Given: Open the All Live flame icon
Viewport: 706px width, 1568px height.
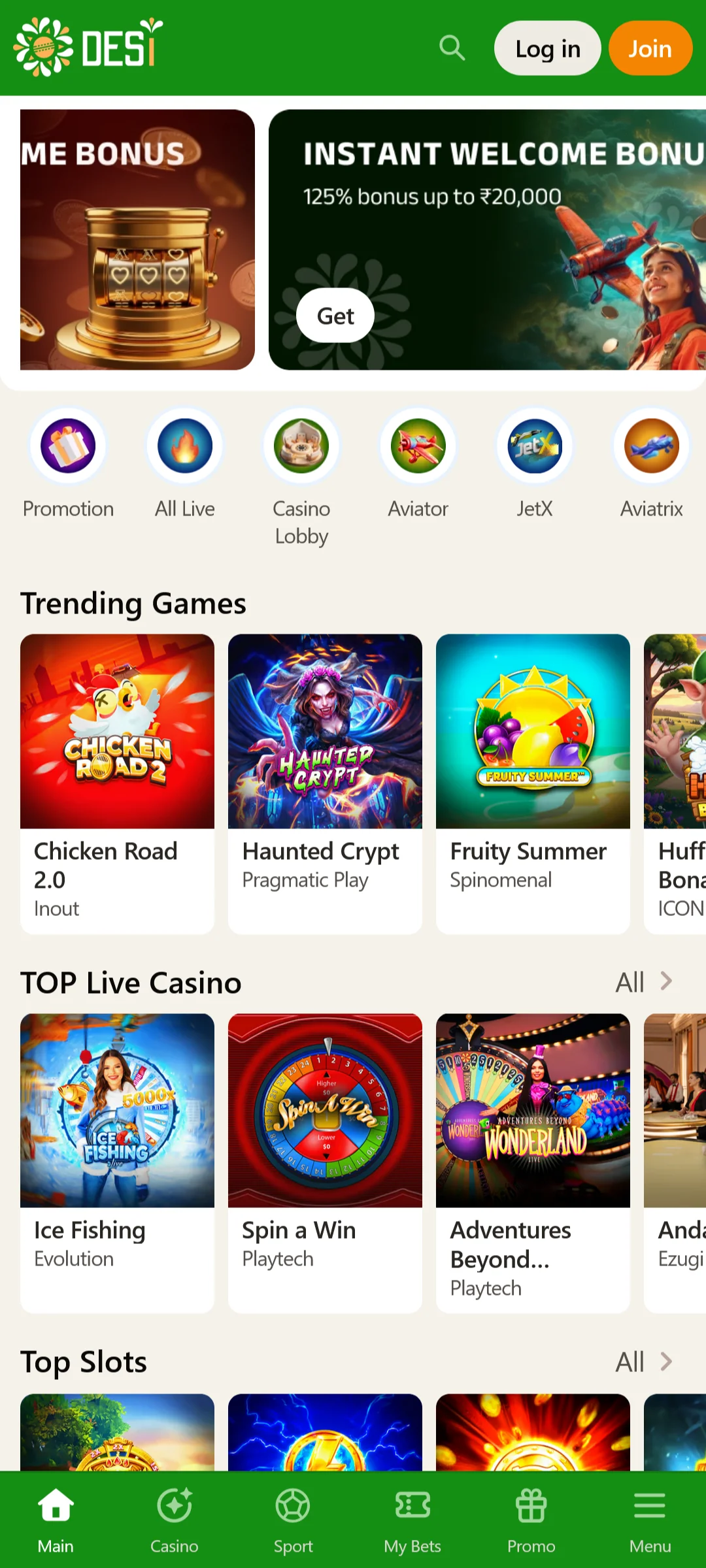Looking at the screenshot, I should click(x=185, y=446).
